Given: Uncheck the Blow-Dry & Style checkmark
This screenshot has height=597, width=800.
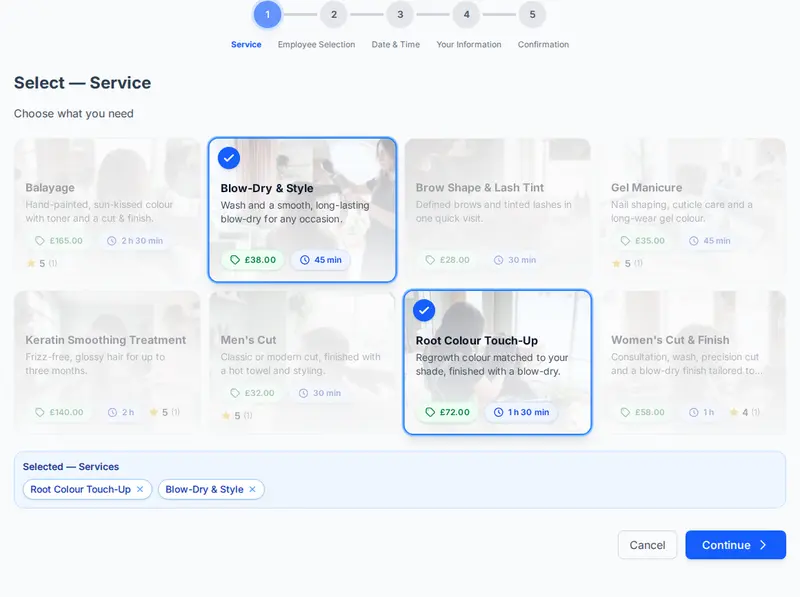Looking at the screenshot, I should 229,158.
